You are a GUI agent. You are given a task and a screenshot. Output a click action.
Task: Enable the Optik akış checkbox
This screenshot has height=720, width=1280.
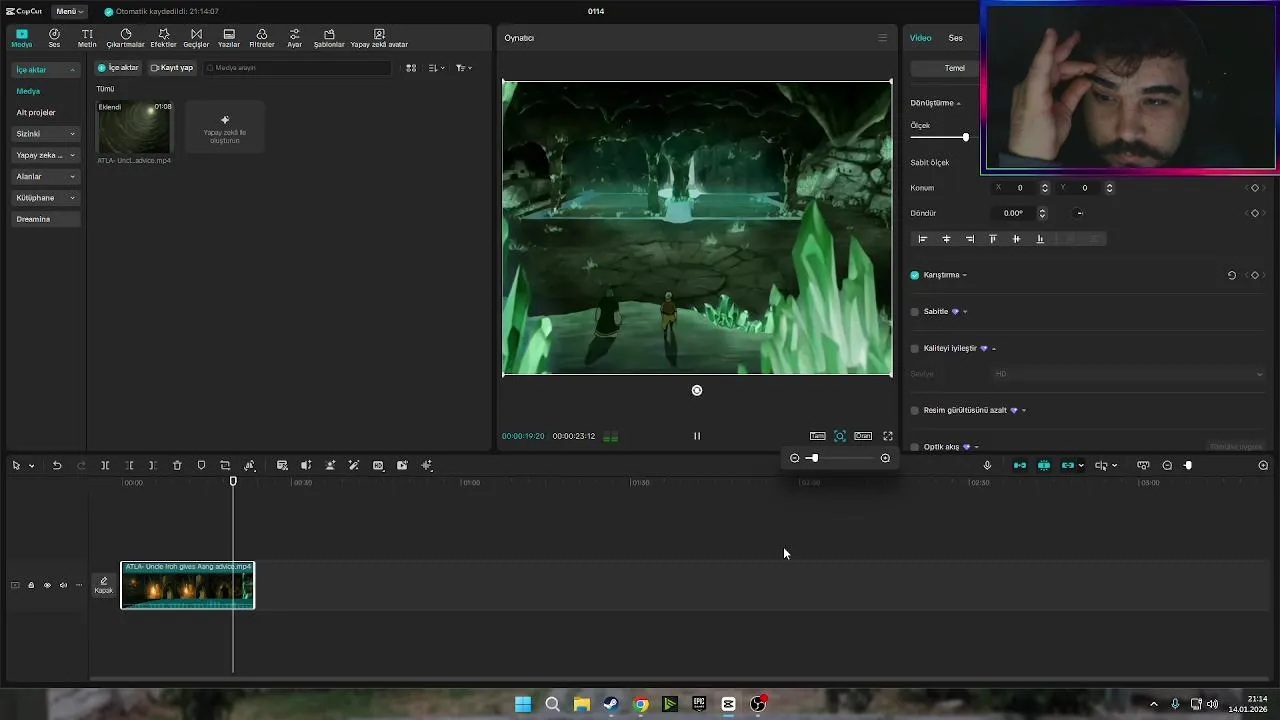pos(914,447)
